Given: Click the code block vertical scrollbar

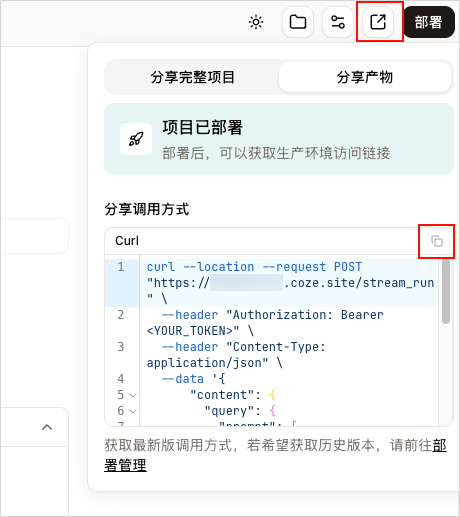Looking at the screenshot, I should point(446,291).
